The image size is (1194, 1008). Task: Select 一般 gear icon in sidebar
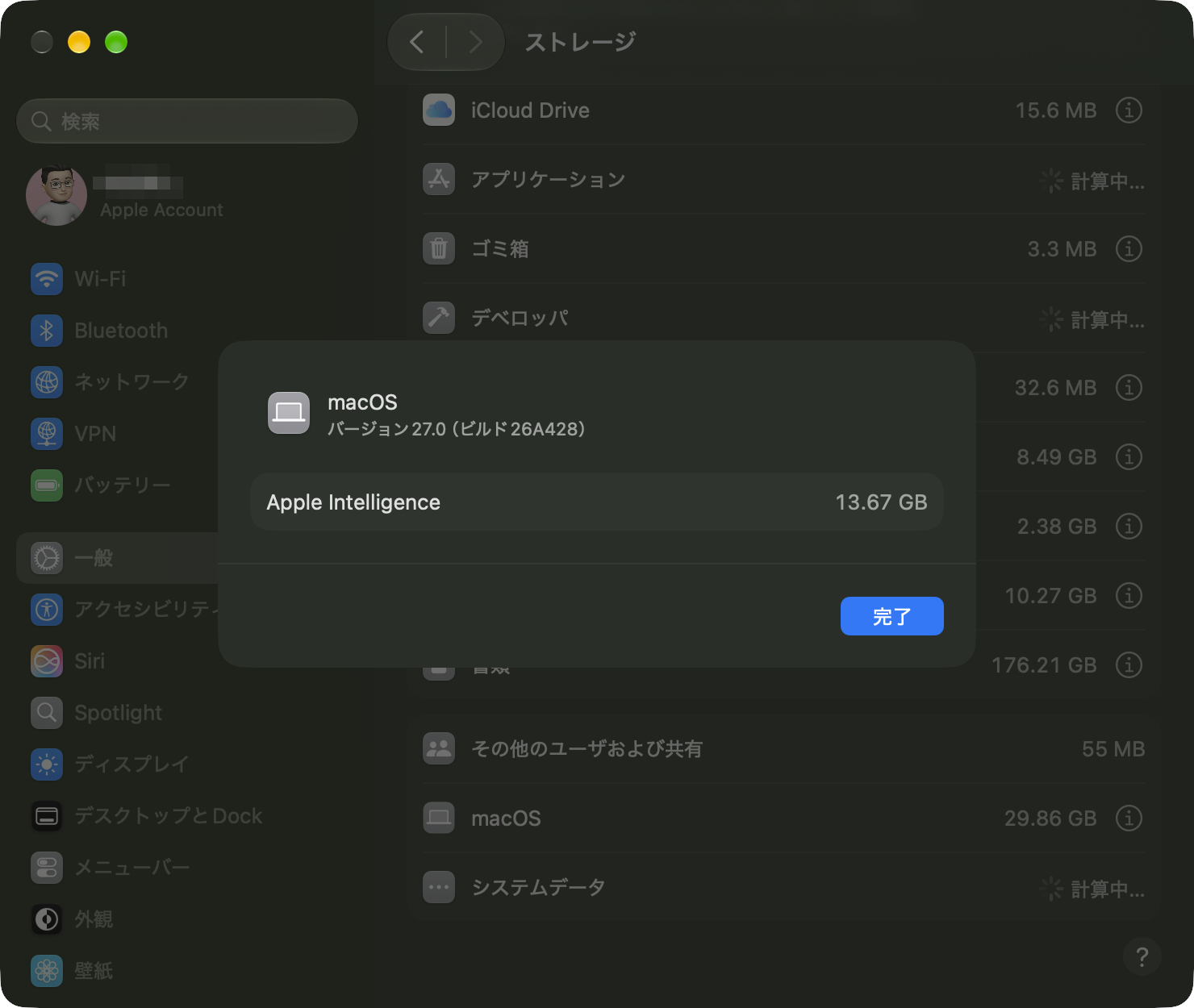pos(47,558)
